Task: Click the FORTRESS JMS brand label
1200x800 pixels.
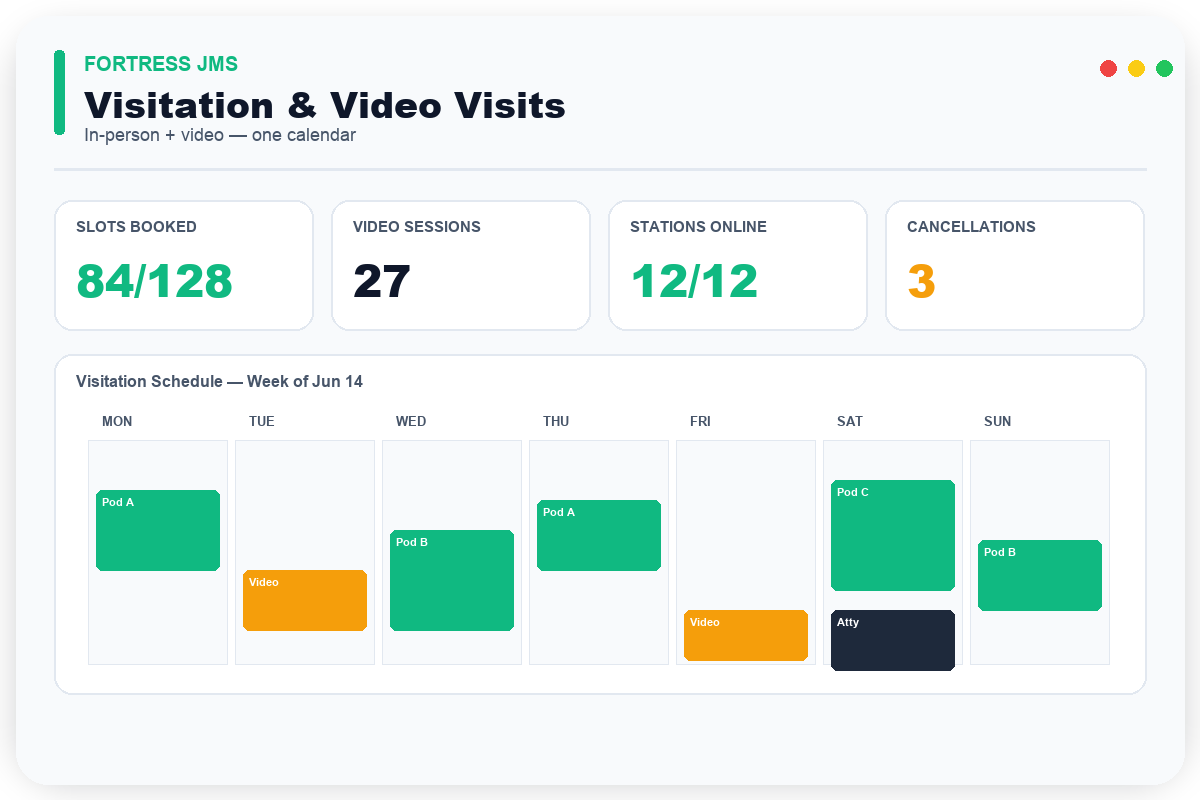Action: [x=161, y=64]
